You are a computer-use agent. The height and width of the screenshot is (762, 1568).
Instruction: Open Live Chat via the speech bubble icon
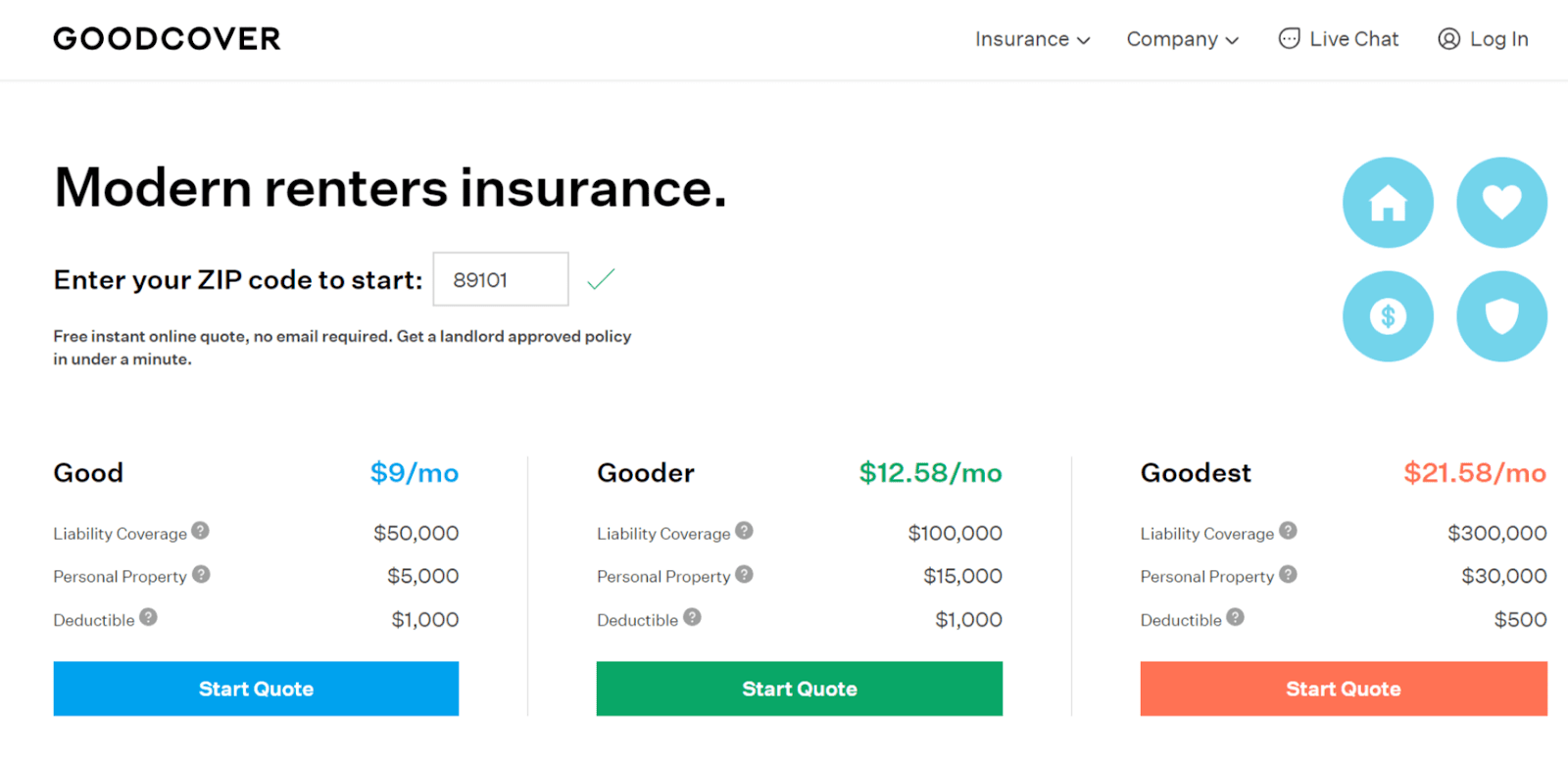point(1289,38)
